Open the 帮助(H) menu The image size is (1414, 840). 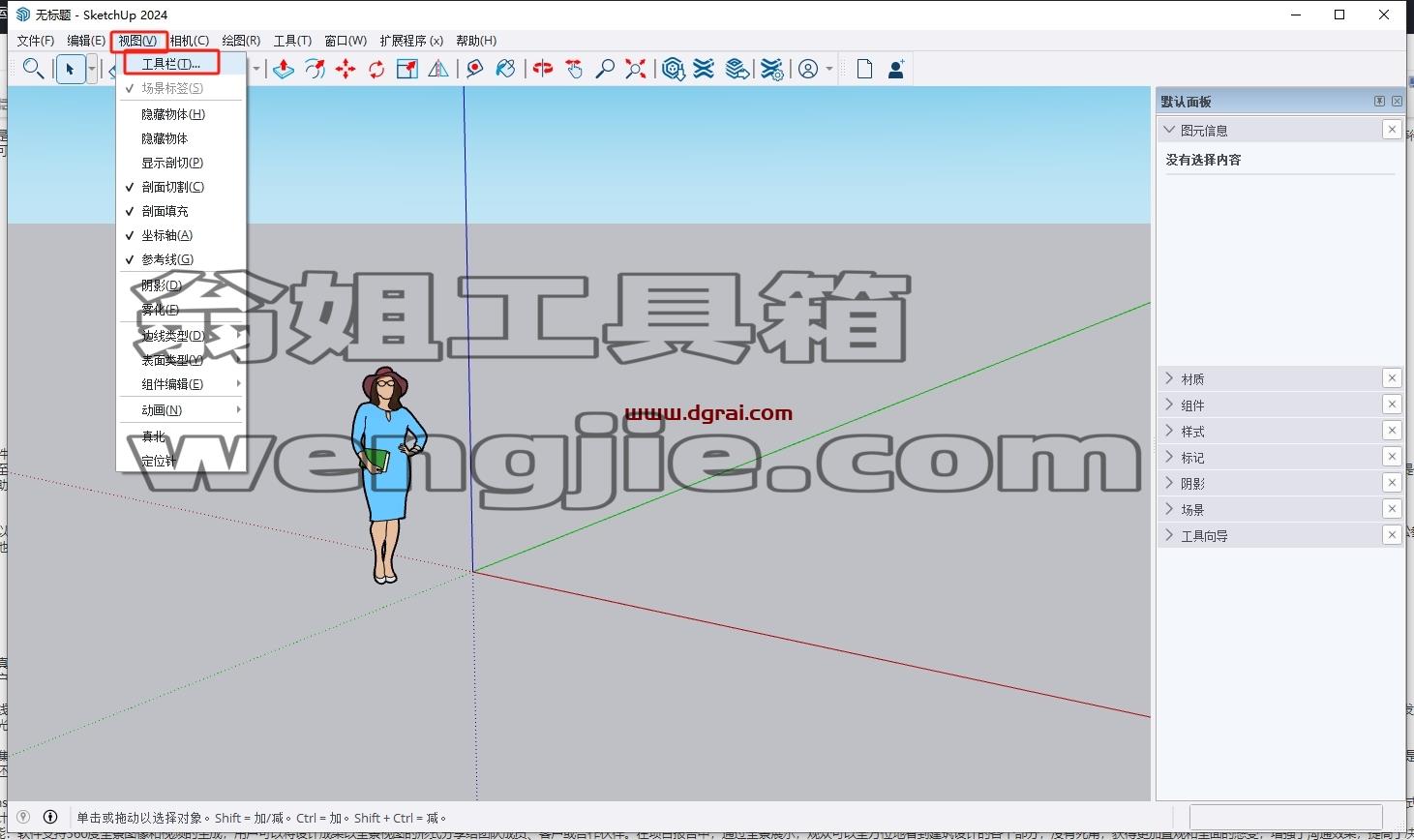coord(476,41)
